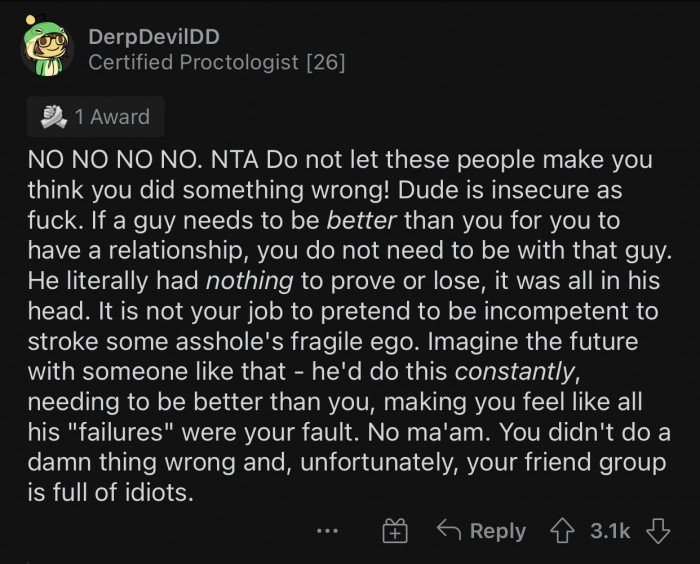The height and width of the screenshot is (564, 700).
Task: Click the italicized word "constantly"
Action: coord(514,371)
